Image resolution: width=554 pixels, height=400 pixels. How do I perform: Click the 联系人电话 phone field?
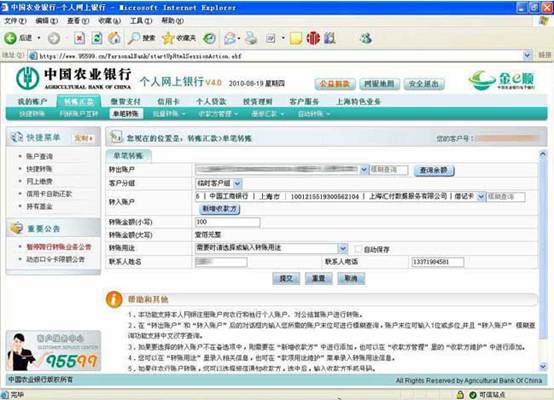[437, 262]
